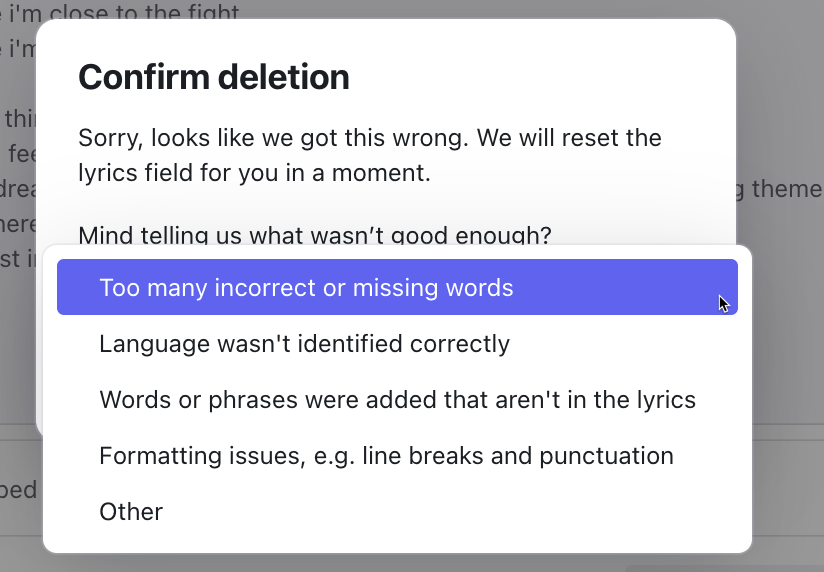Choose "Language wasn't identified correctly" reason
This screenshot has width=824, height=572.
(304, 344)
